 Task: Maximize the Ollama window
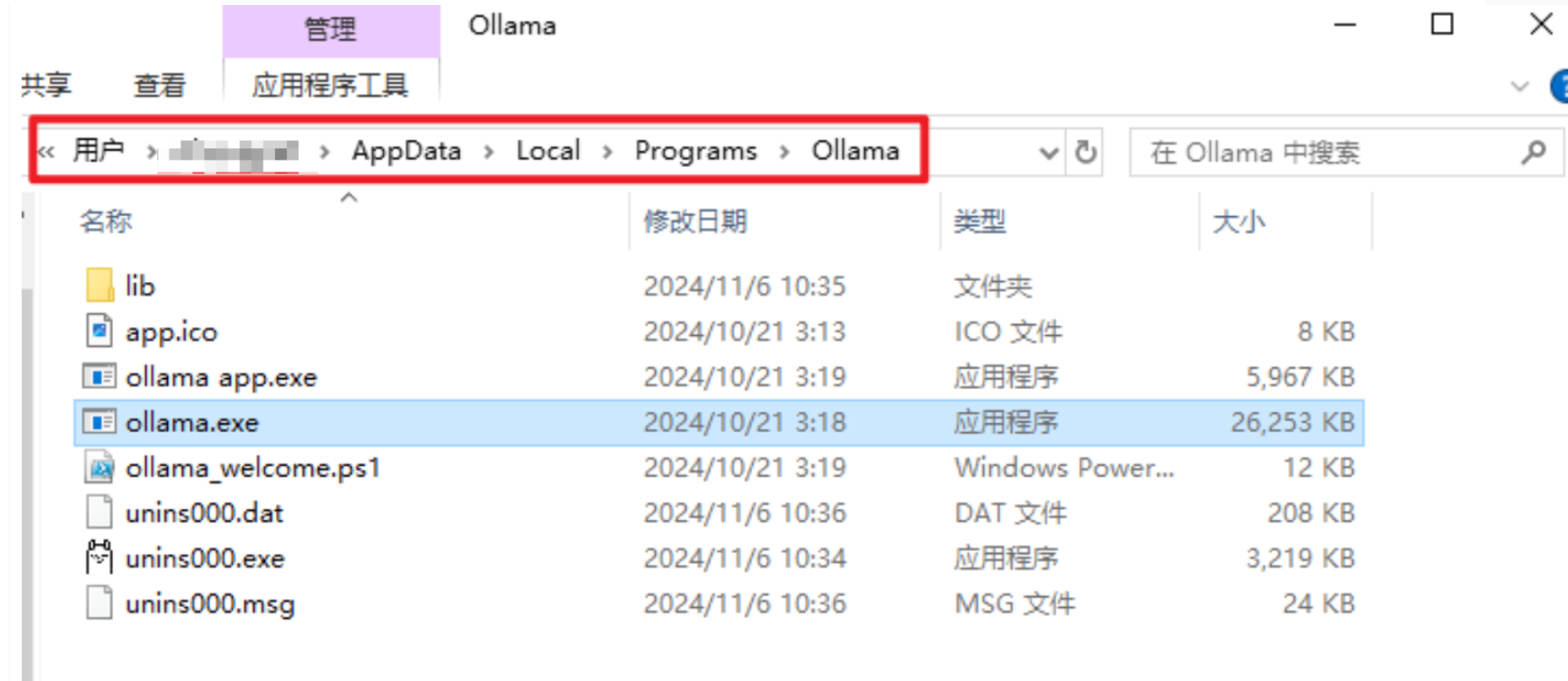[1443, 25]
